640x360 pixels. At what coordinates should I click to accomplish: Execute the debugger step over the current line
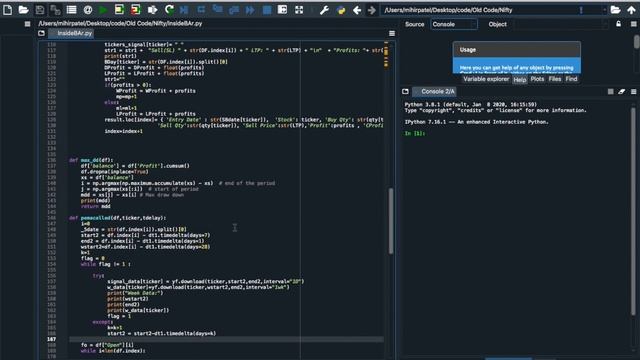pos(201,10)
